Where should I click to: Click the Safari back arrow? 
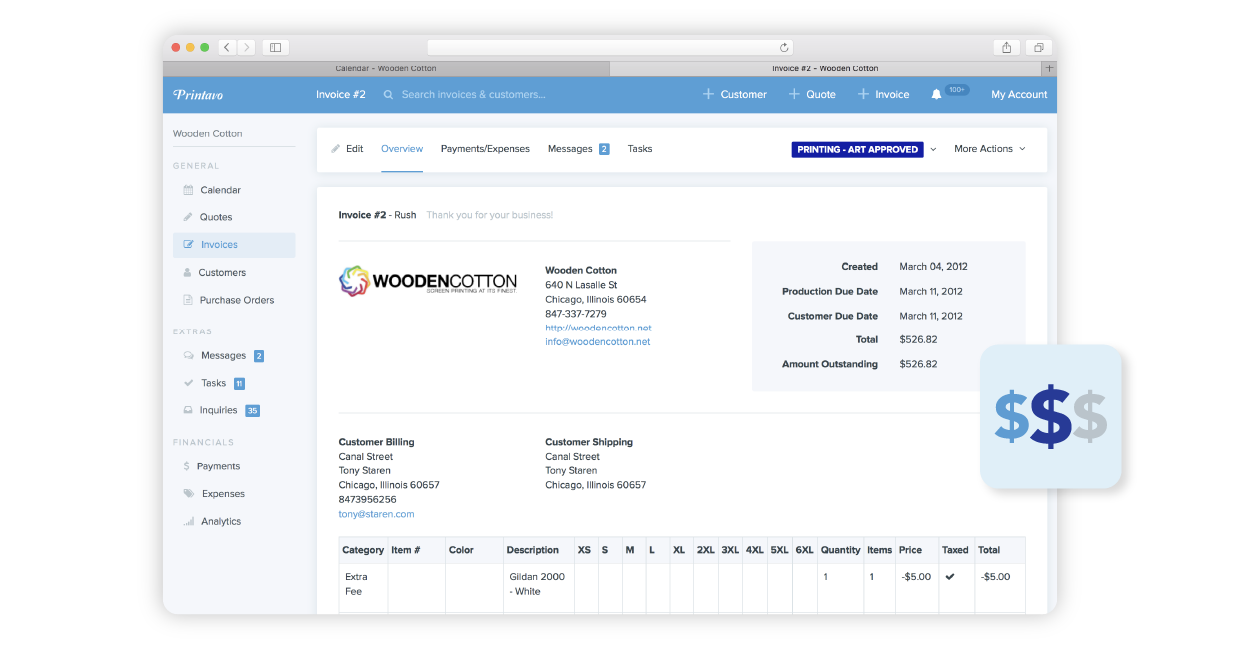coord(228,47)
